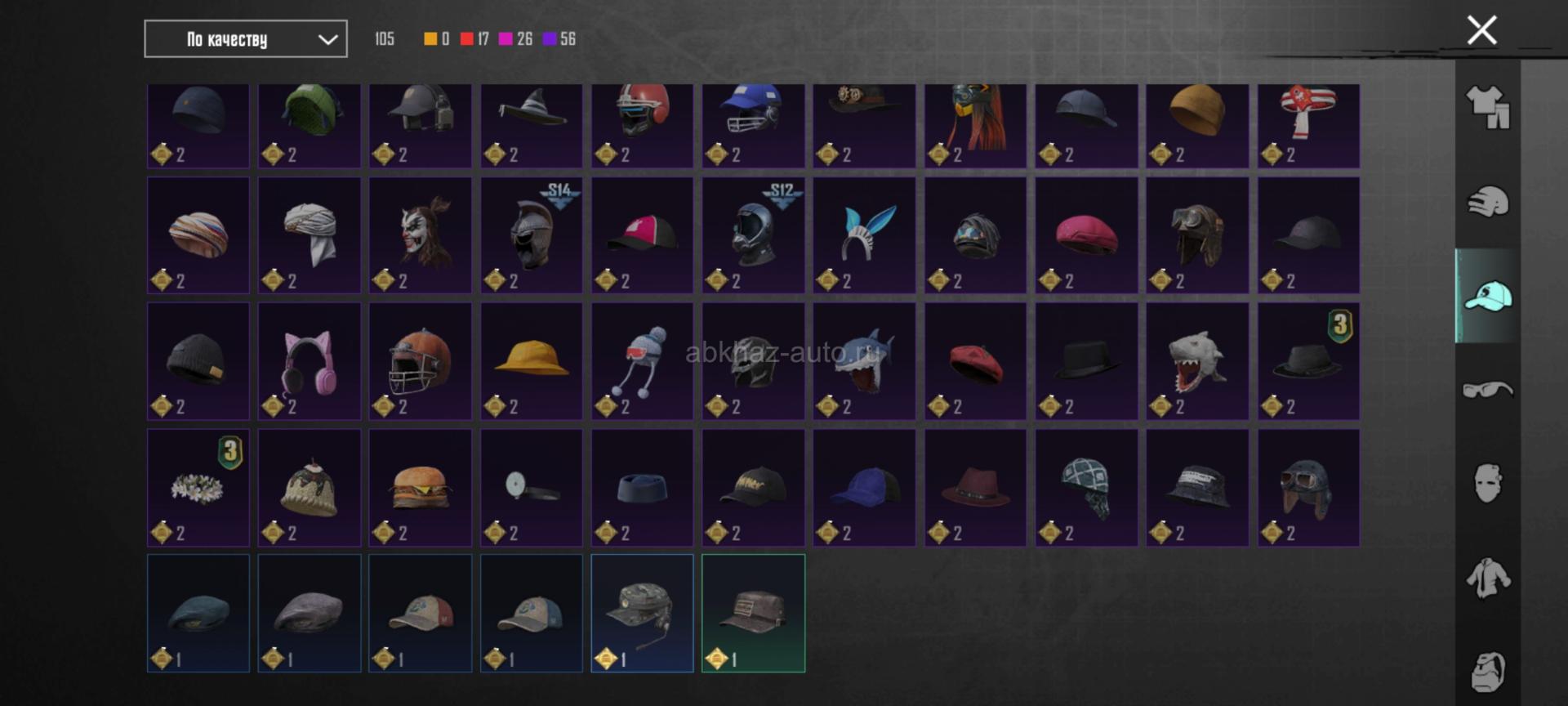Pick the pink cat-ear headphones
This screenshot has height=706, width=1568.
[x=310, y=361]
